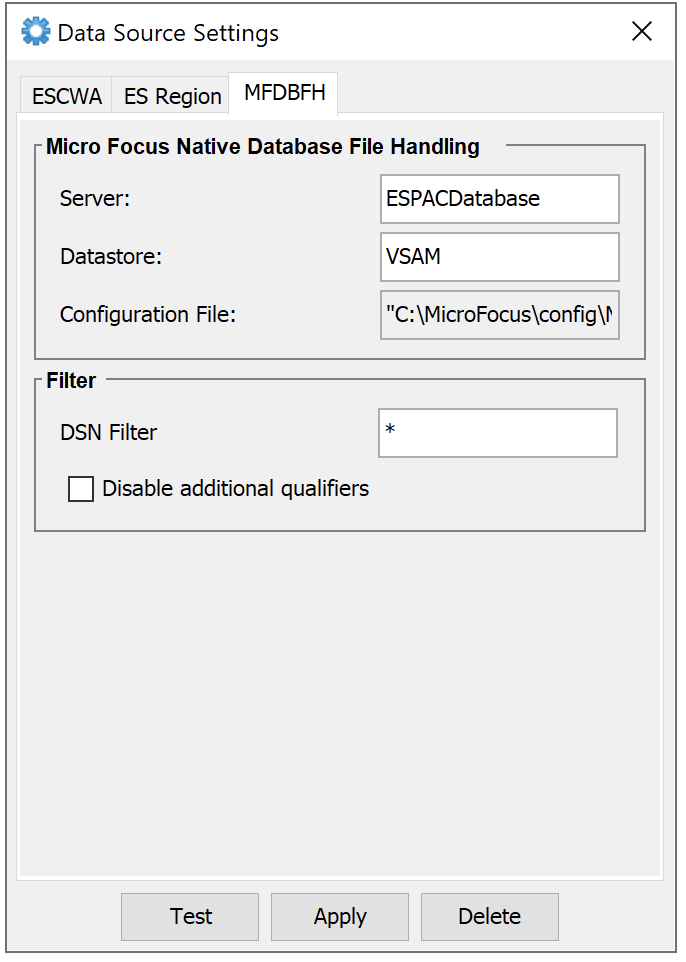Close the Data Source Settings dialog
Image resolution: width=686 pixels, height=962 pixels.
(641, 31)
